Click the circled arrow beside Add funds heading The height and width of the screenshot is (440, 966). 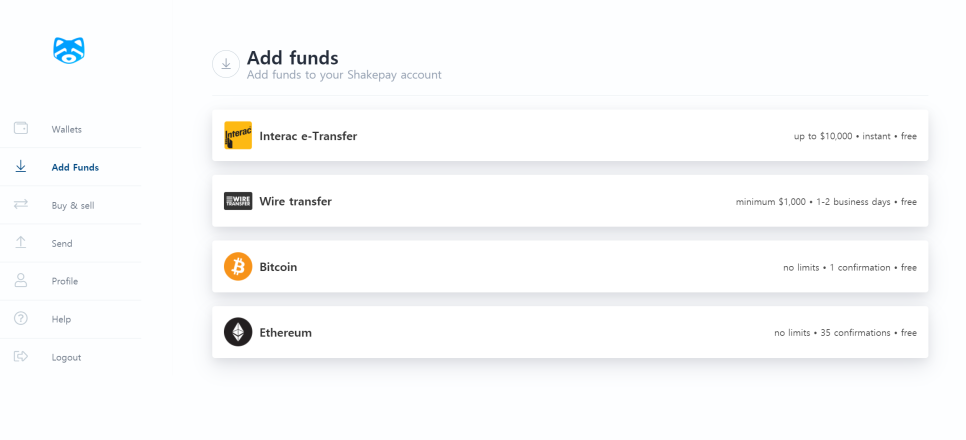coord(226,64)
